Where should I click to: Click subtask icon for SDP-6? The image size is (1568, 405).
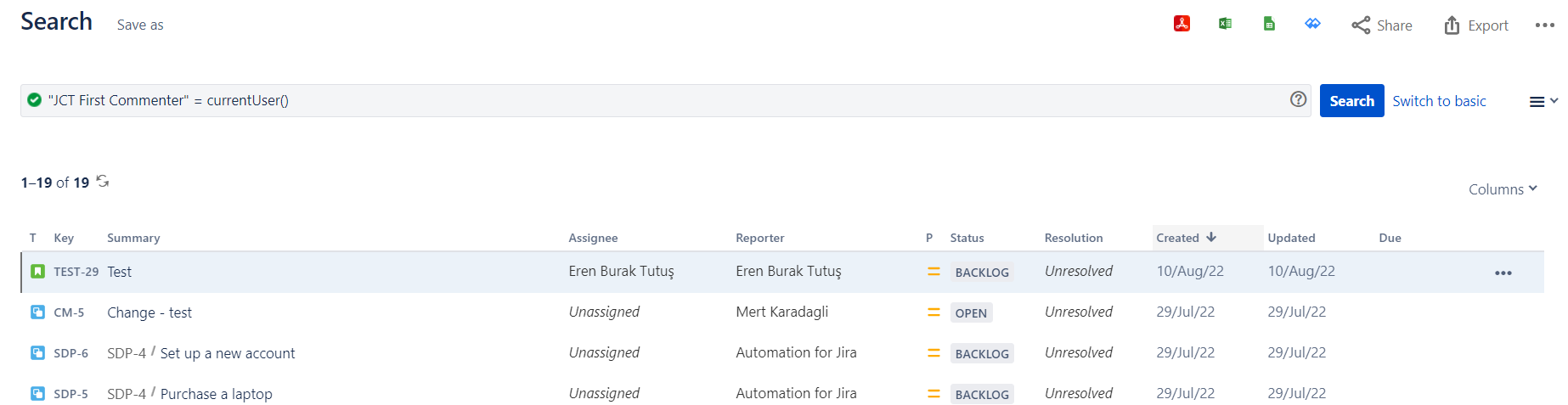point(37,352)
